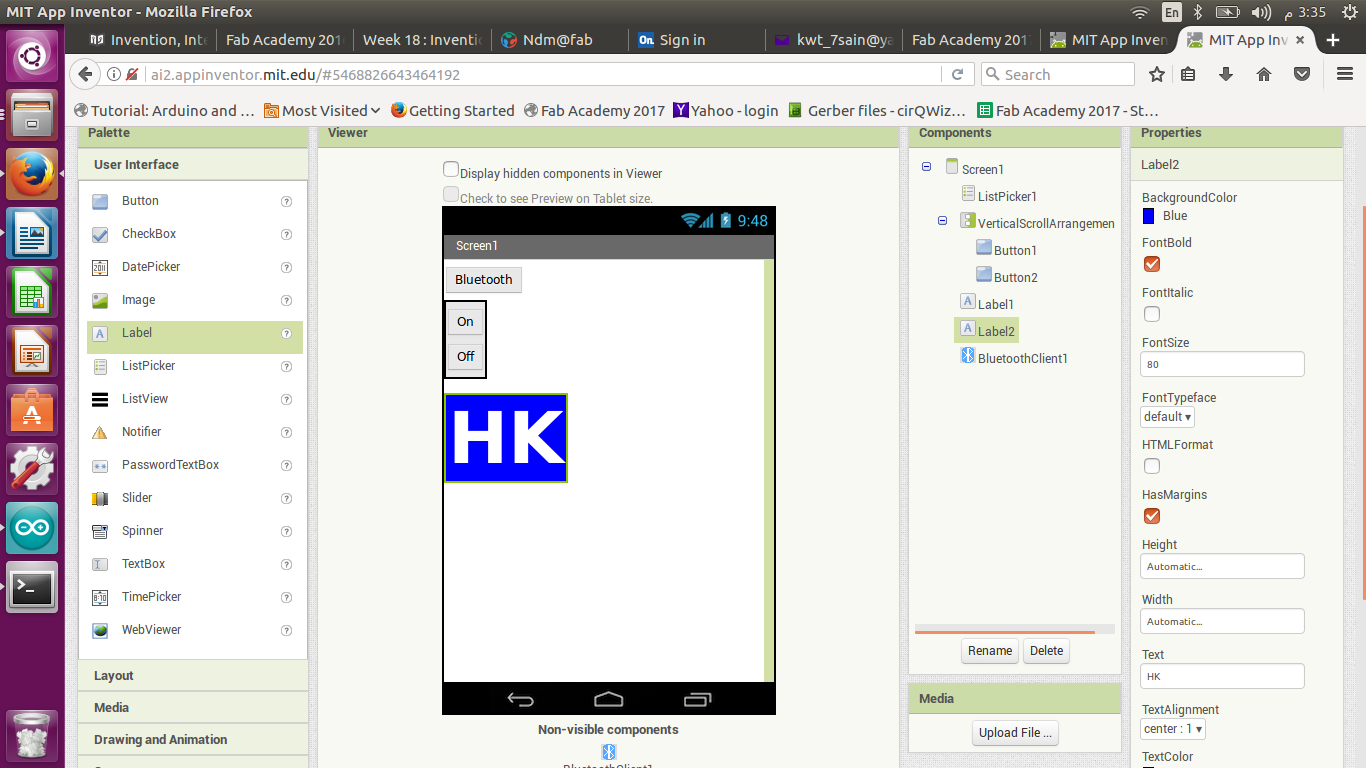Switch to the Sign in browser tab
Image resolution: width=1366 pixels, height=768 pixels.
(x=696, y=40)
